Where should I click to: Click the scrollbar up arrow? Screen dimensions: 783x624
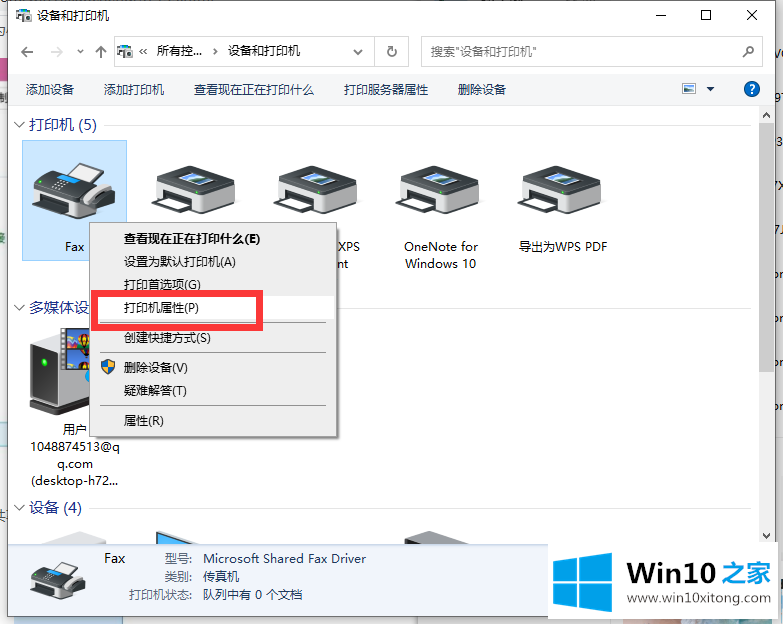(766, 115)
